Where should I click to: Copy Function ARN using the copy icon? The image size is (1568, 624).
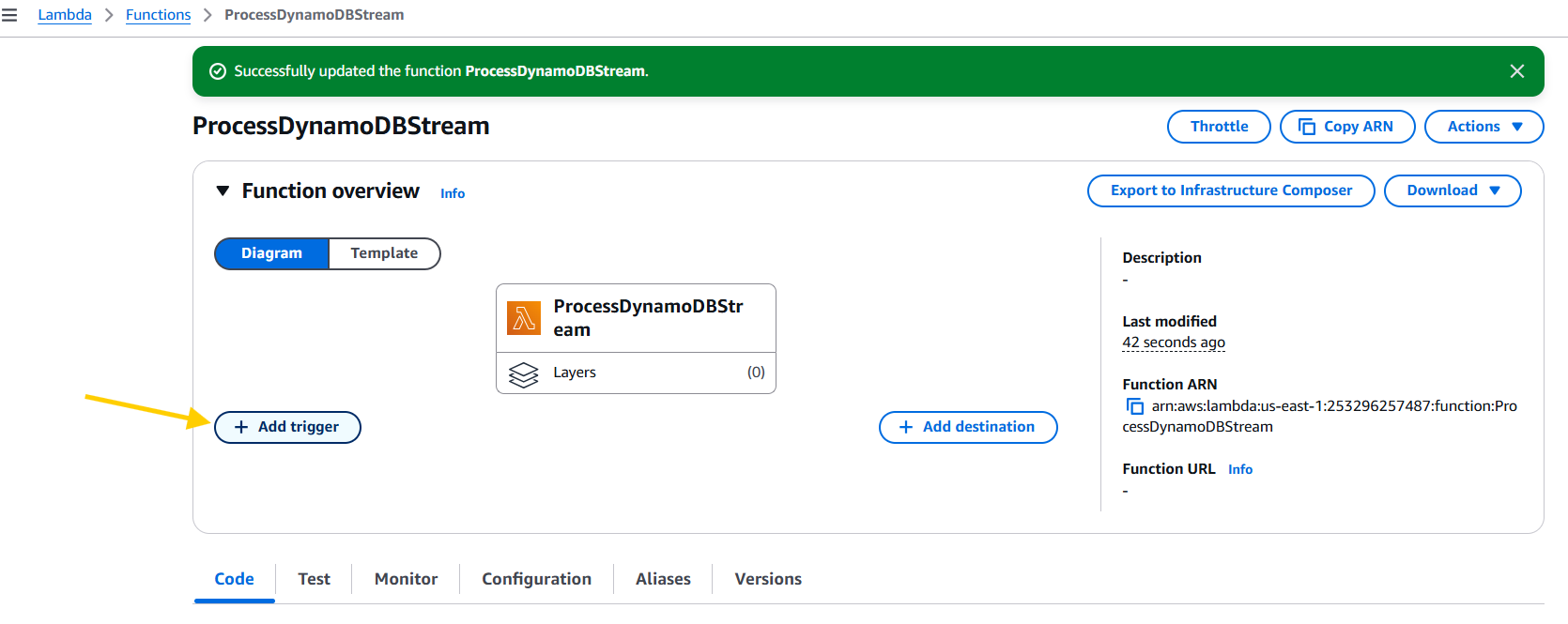[x=1134, y=406]
